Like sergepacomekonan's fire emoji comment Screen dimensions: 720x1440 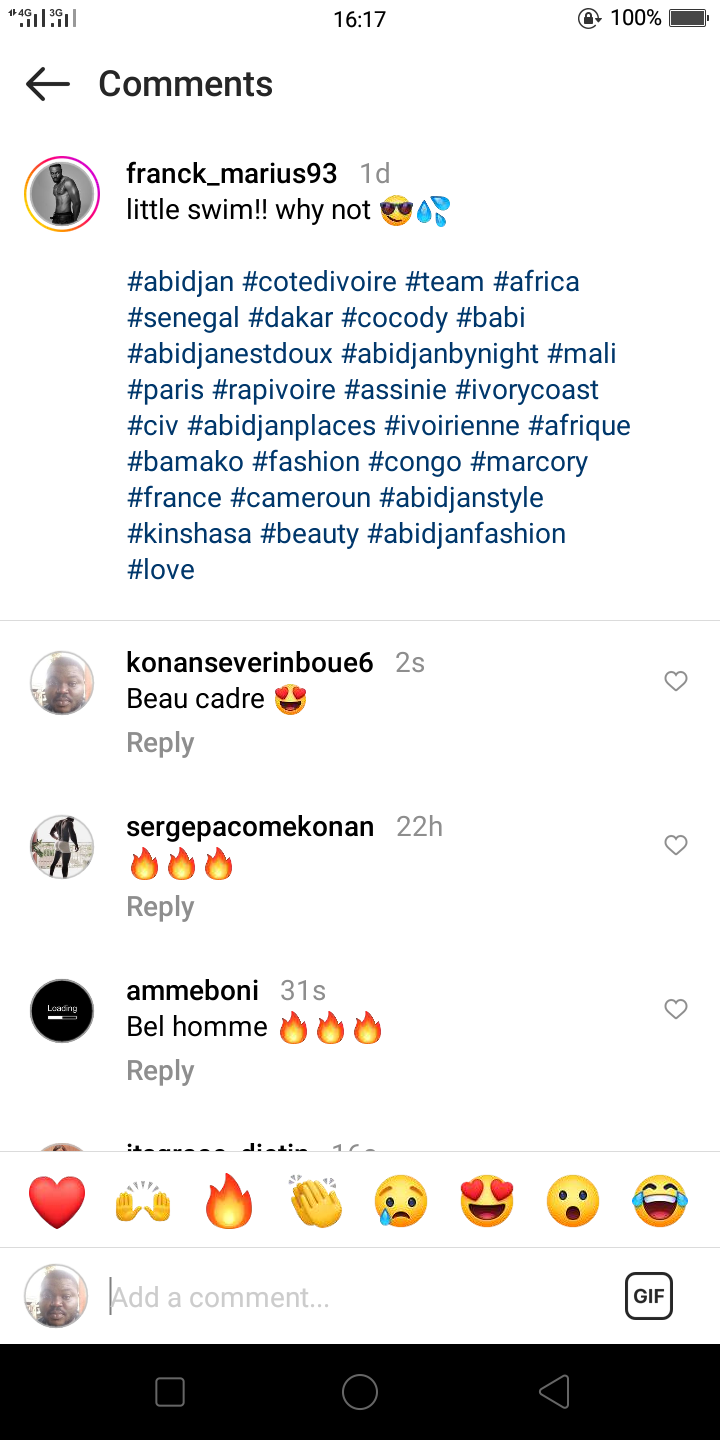676,845
